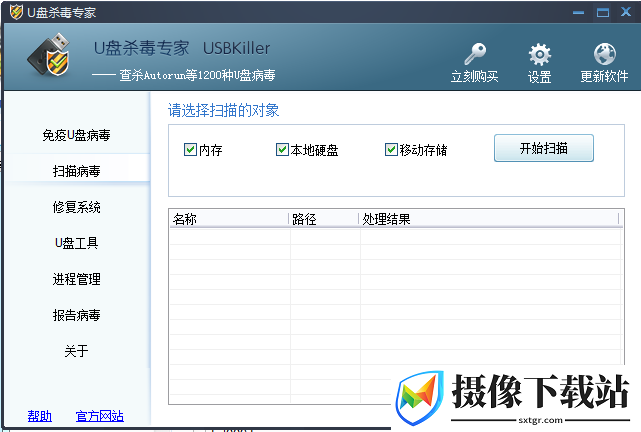The image size is (641, 432).
Task: Select 扫描病毒 in the sidebar
Action: 76,171
